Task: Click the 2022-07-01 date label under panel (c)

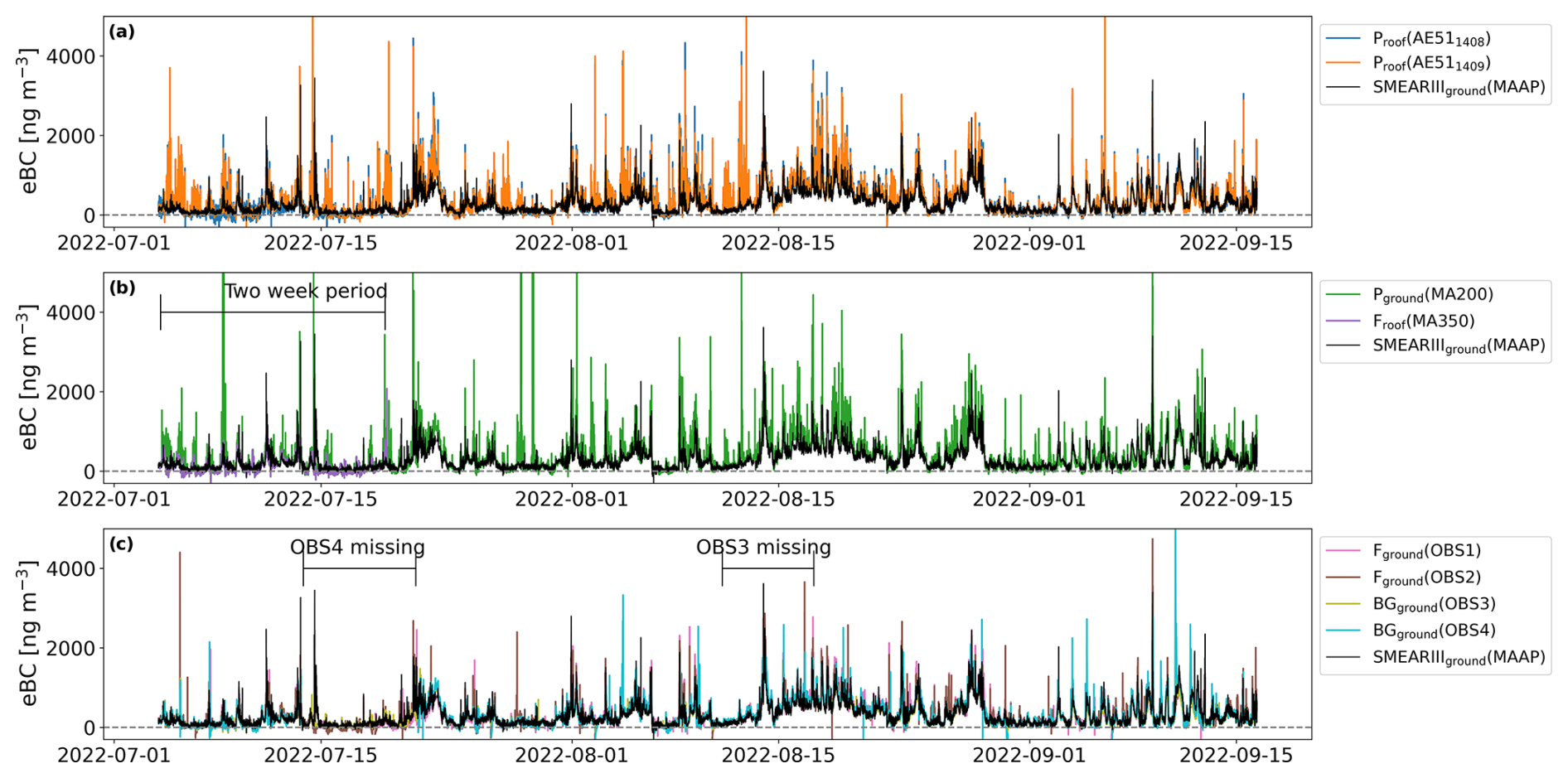Action: click(114, 756)
